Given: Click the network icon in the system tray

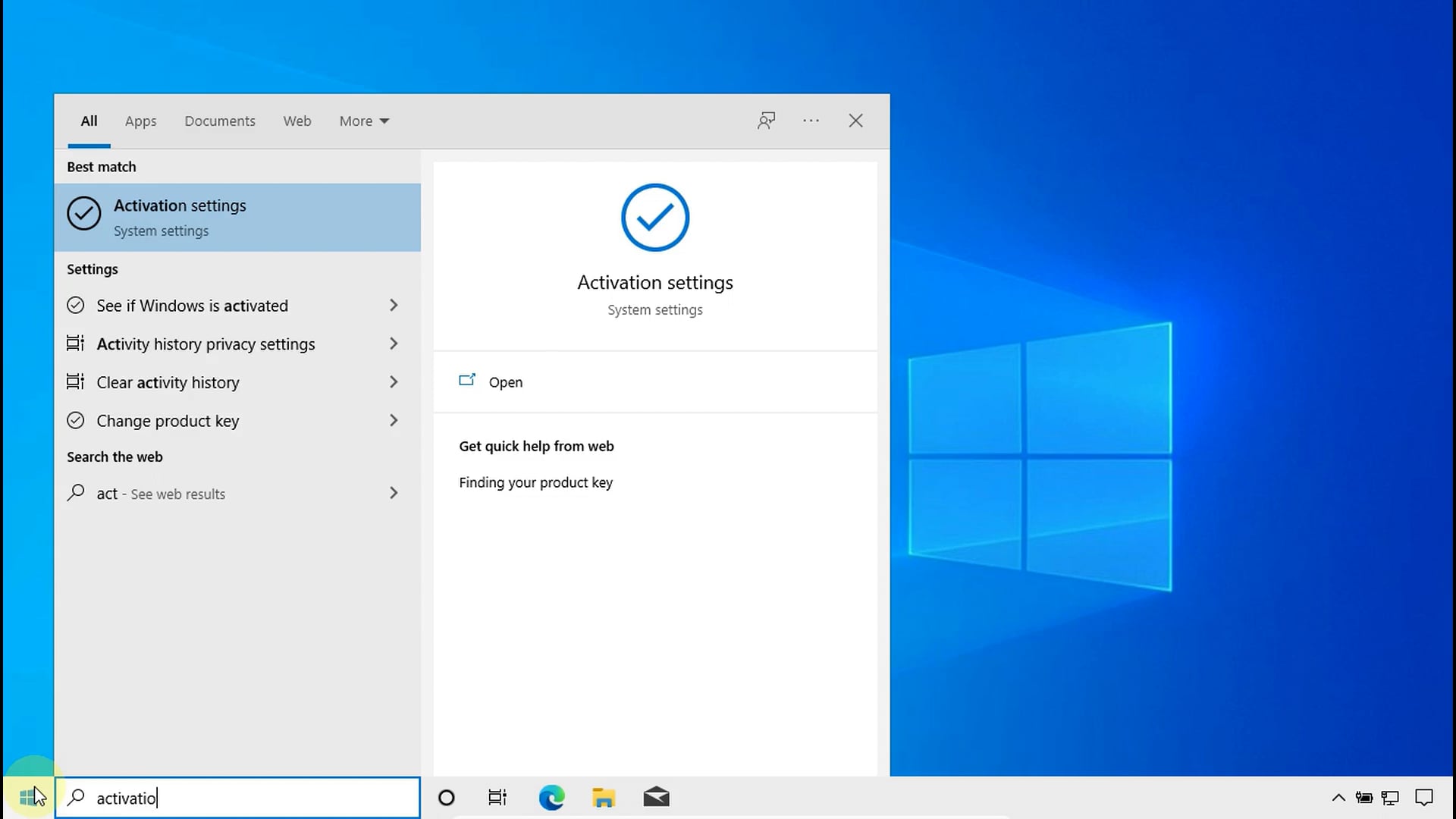Looking at the screenshot, I should pos(1390,797).
